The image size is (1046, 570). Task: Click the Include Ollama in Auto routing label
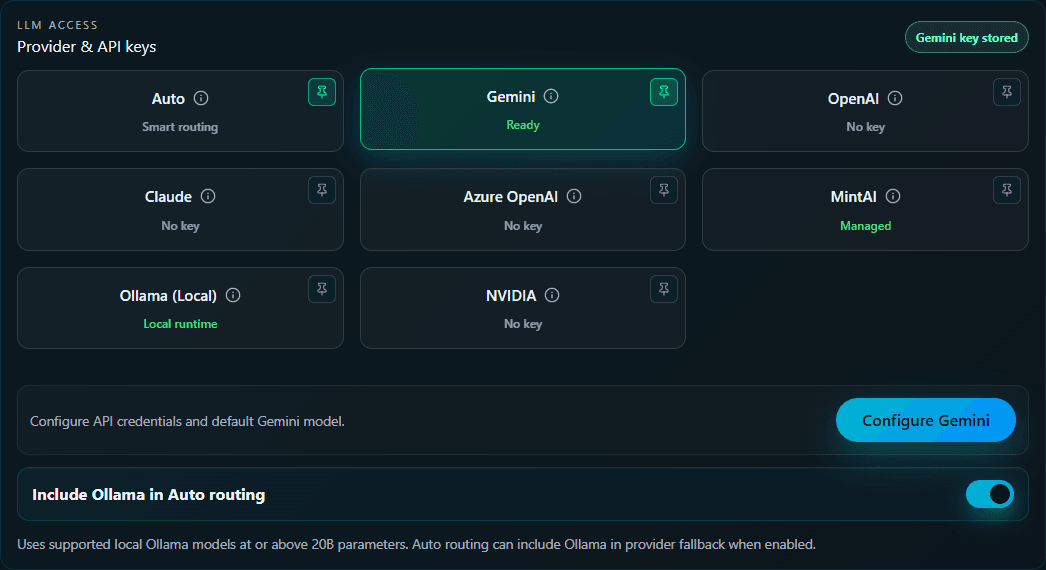(x=149, y=495)
